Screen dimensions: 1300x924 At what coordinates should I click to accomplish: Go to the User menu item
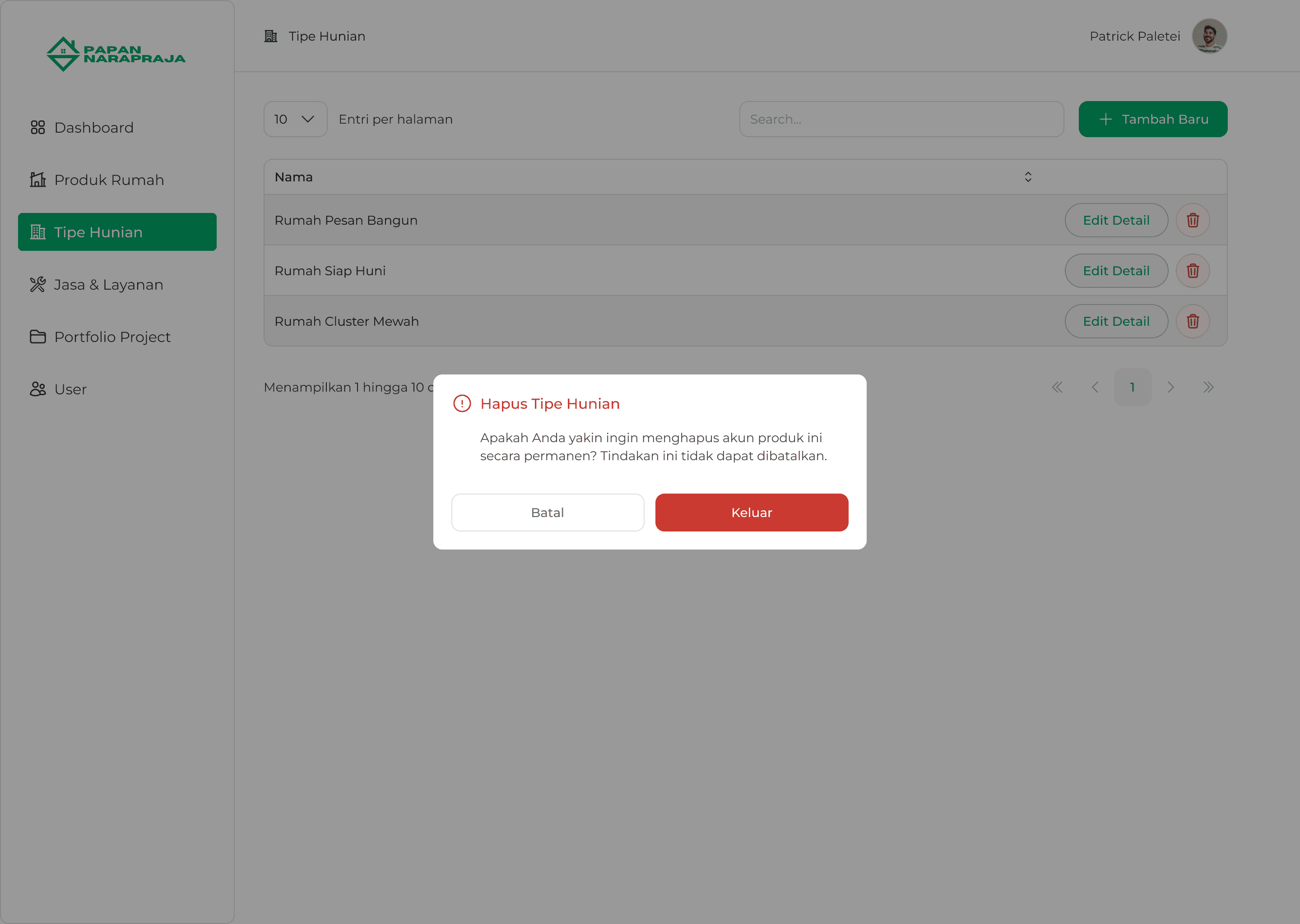pos(70,389)
